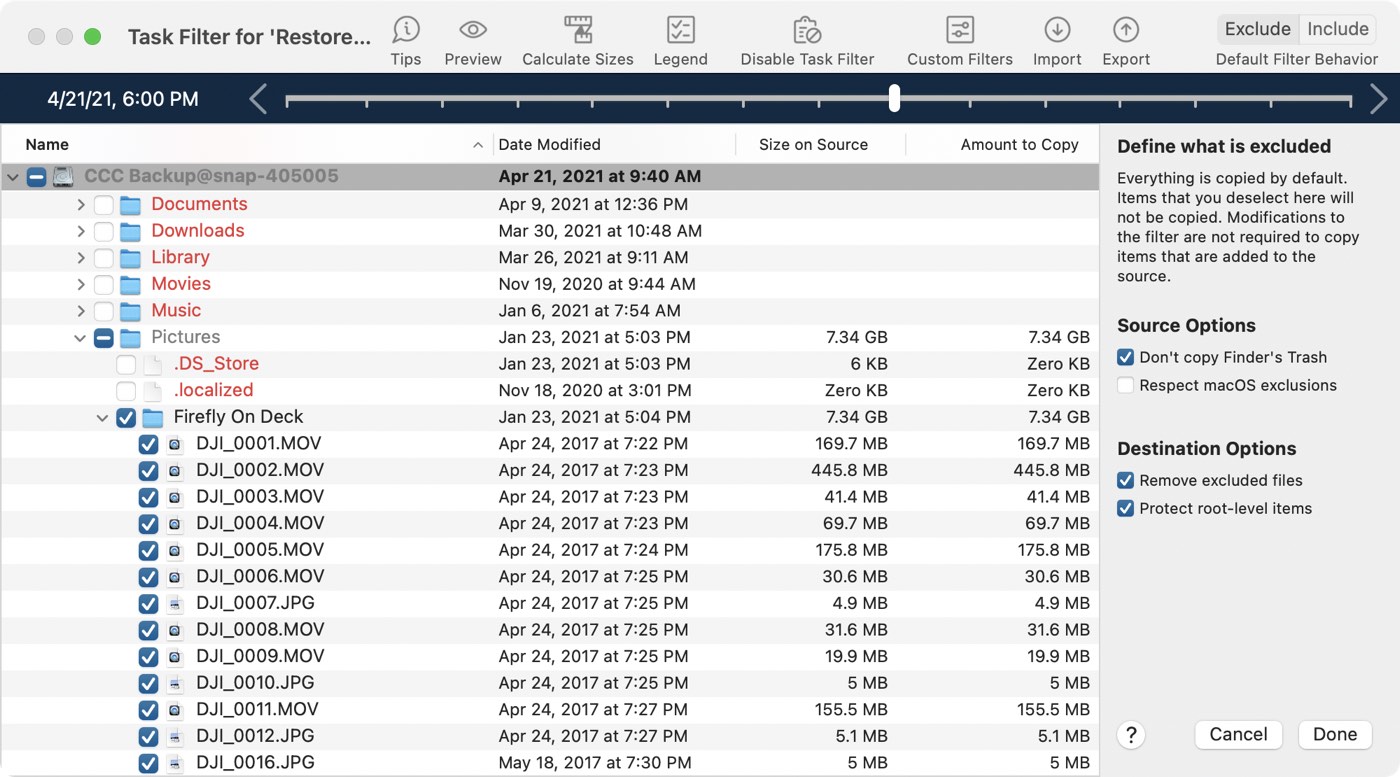The width and height of the screenshot is (1400, 777).
Task: Select the DJI_0011.MOV file name
Action: tap(257, 709)
